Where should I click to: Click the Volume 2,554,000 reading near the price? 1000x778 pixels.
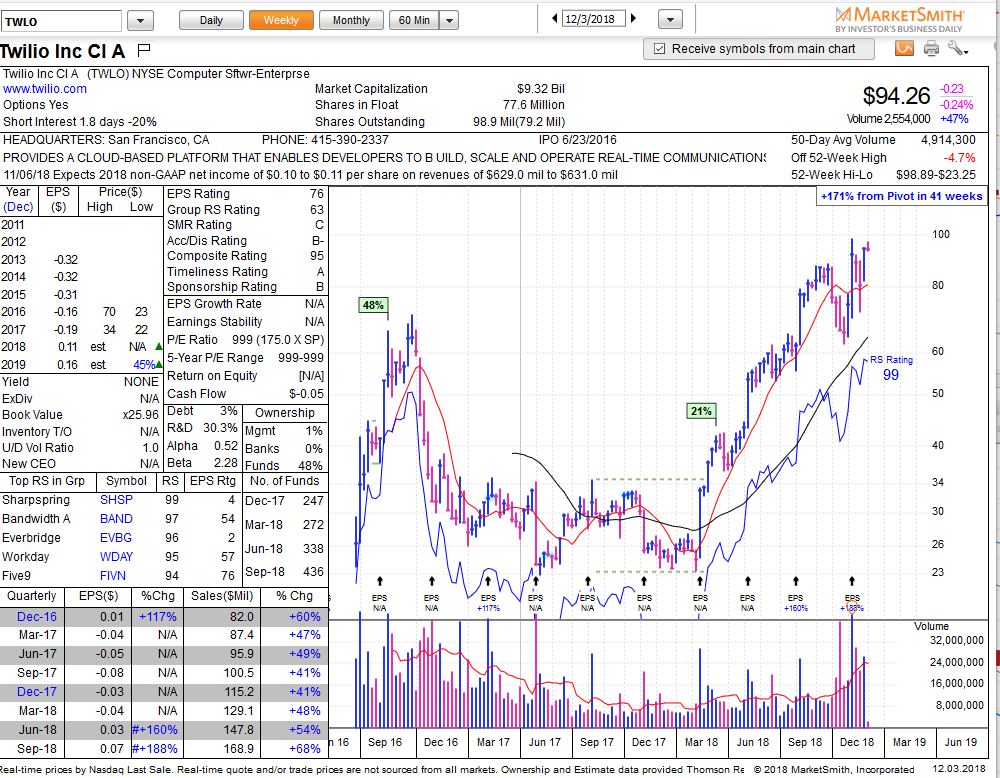(x=888, y=119)
